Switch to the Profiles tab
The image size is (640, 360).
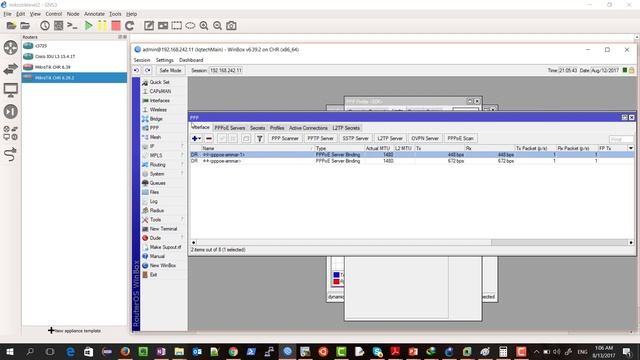tap(277, 128)
